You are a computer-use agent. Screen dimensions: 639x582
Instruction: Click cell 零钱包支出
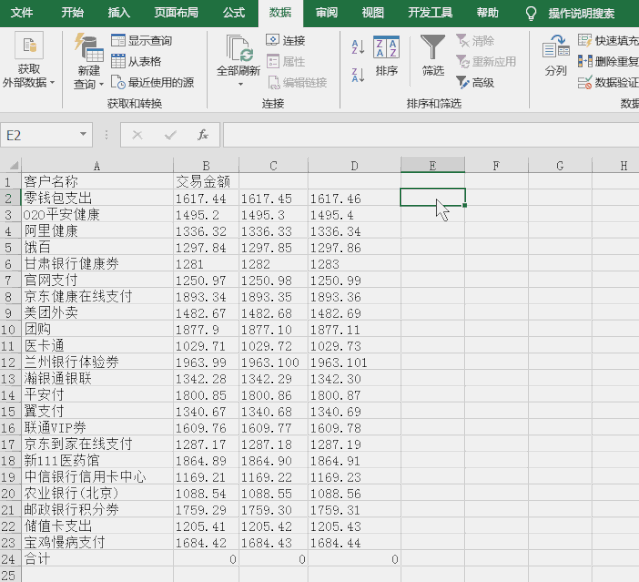97,198
